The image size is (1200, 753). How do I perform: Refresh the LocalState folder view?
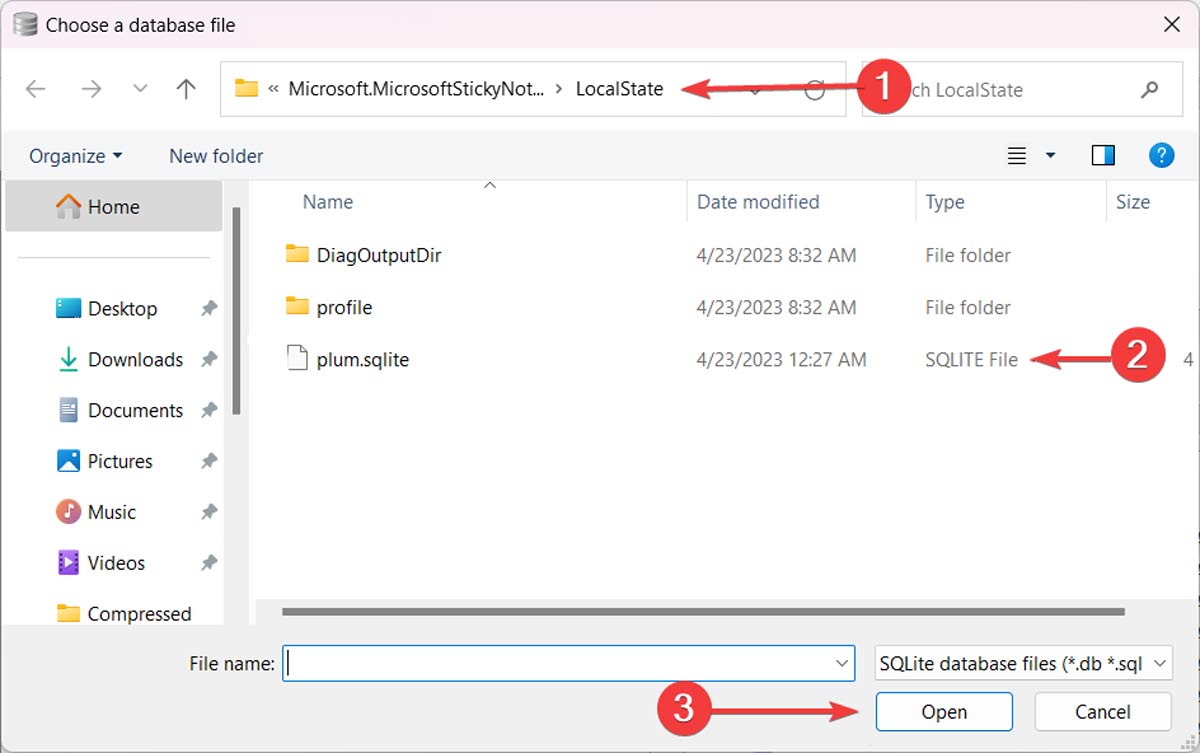tap(814, 89)
